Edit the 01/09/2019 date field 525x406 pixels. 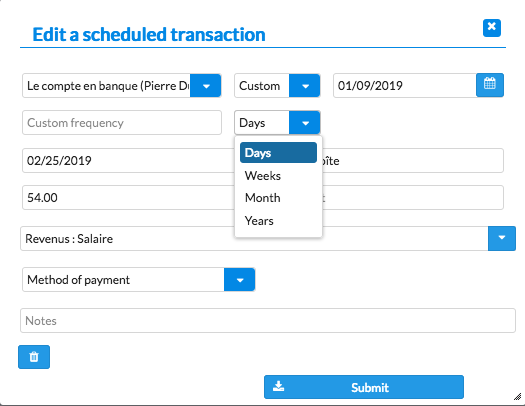point(405,86)
